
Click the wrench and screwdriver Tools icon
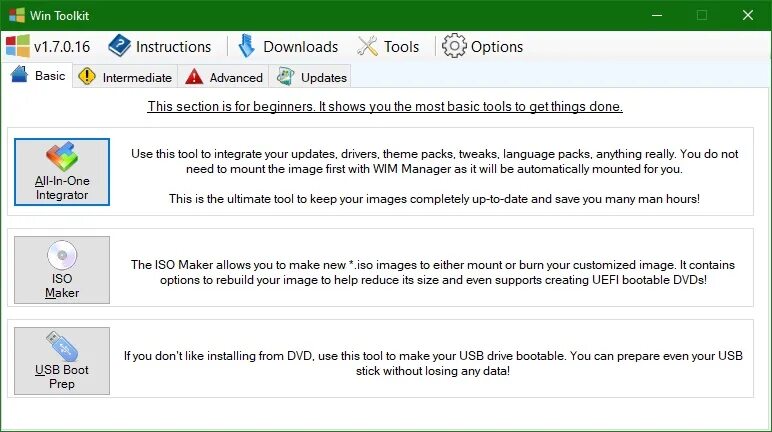(367, 46)
